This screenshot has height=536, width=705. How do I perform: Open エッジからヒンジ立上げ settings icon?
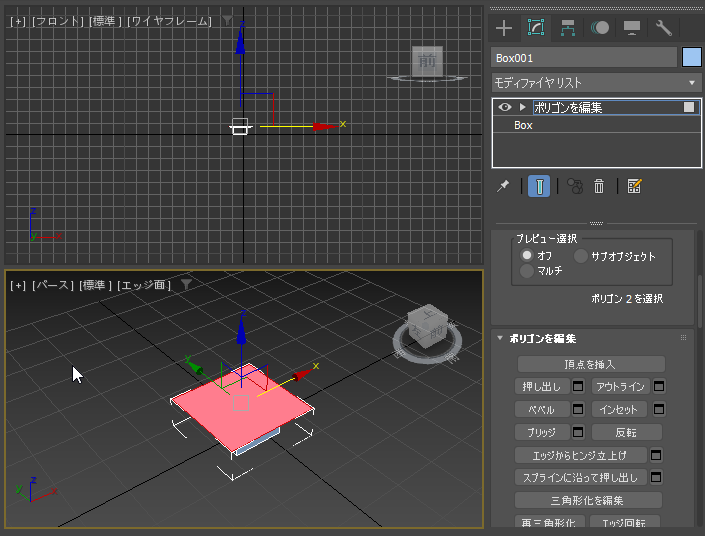pos(656,455)
